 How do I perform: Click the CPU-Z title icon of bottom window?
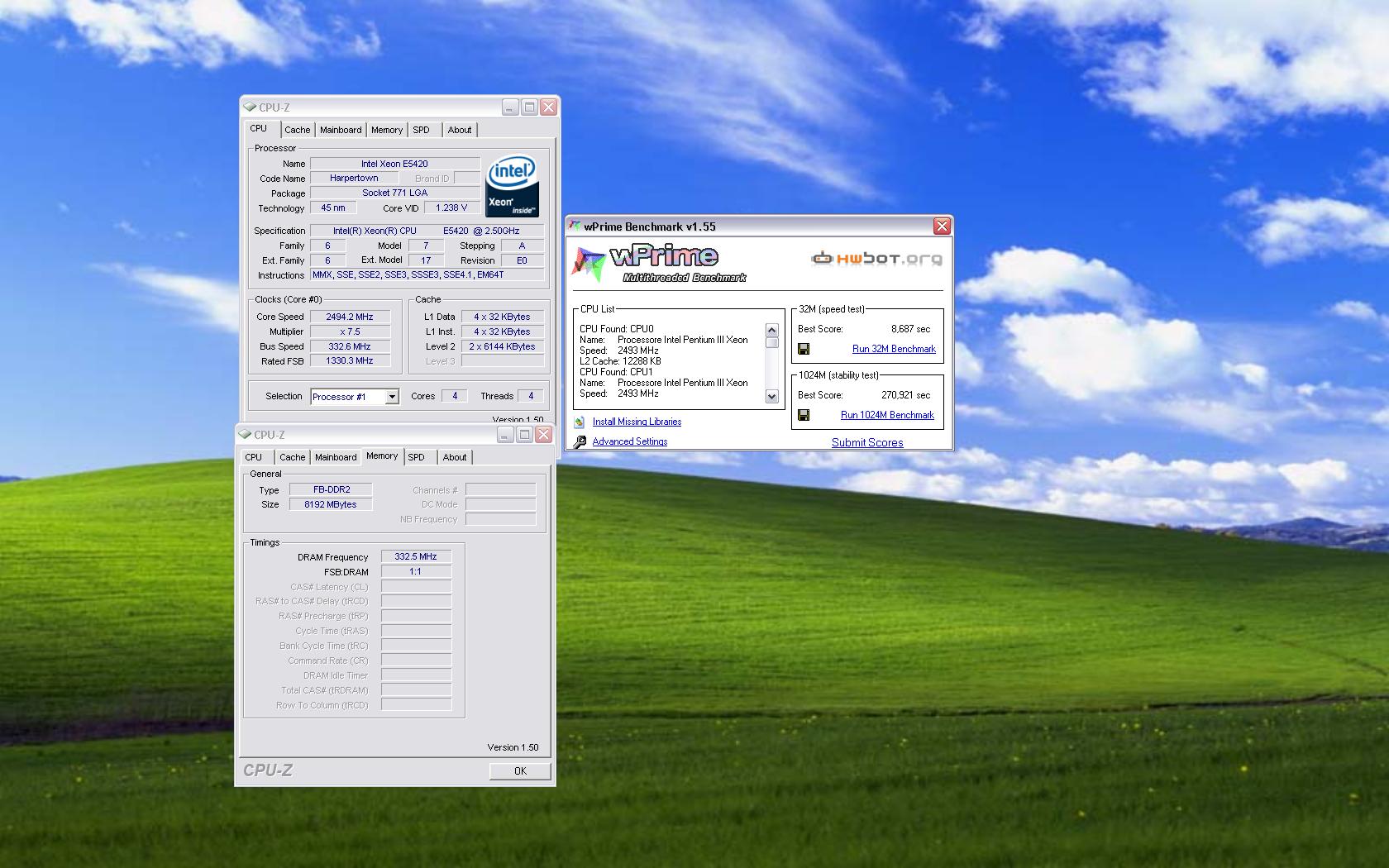click(x=245, y=434)
